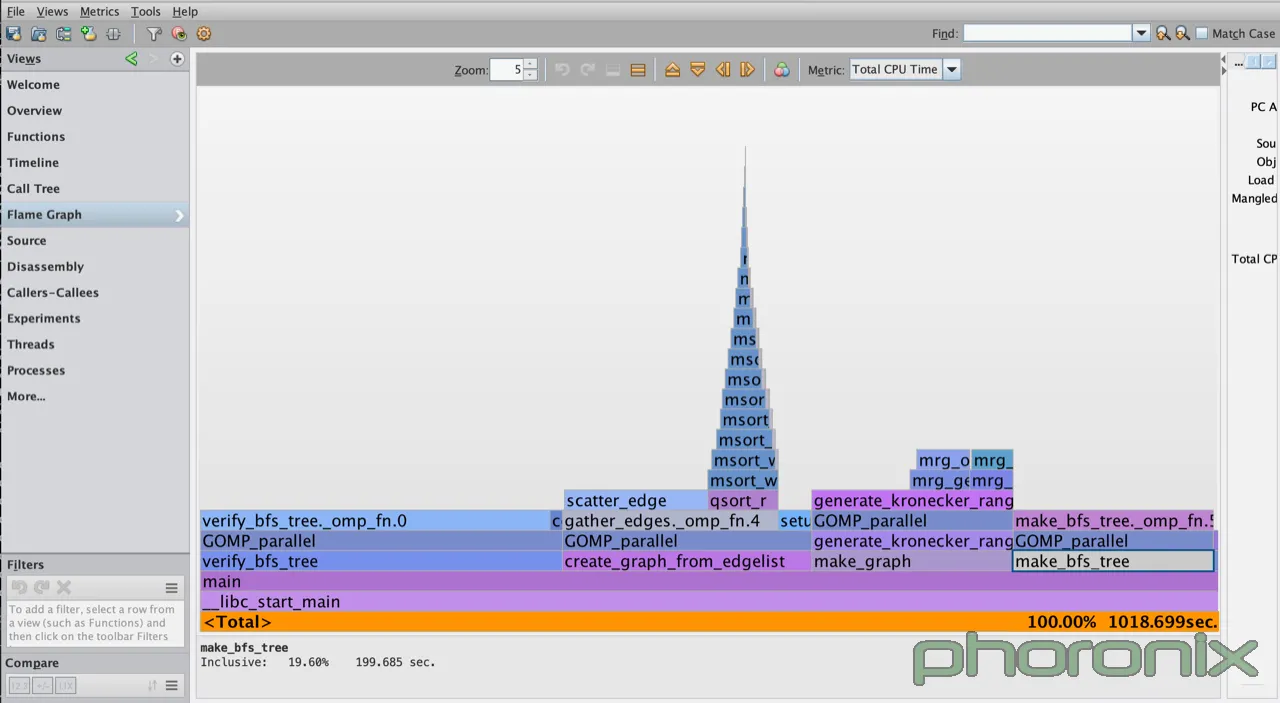Click the Find text input field
The width and height of the screenshot is (1280, 703).
point(1048,33)
